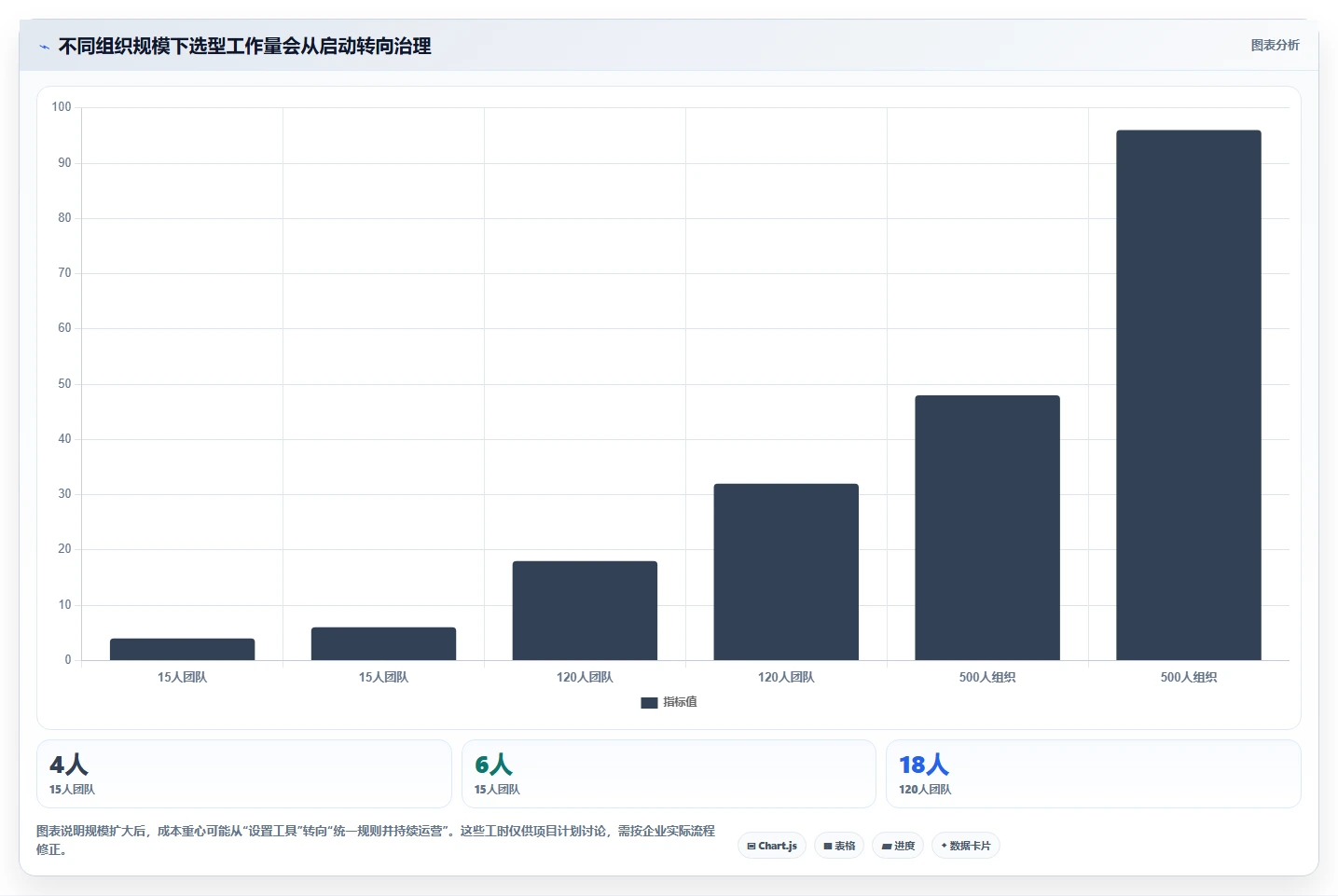The width and height of the screenshot is (1338, 896).
Task: Open the blue 18人 data card
Action: (1093, 774)
